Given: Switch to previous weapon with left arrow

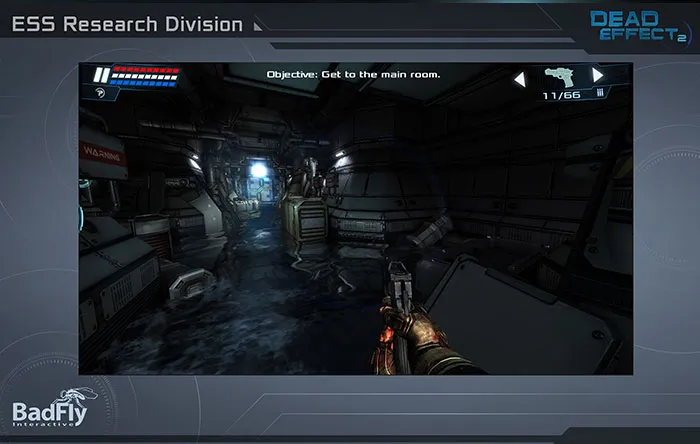Looking at the screenshot, I should [520, 79].
